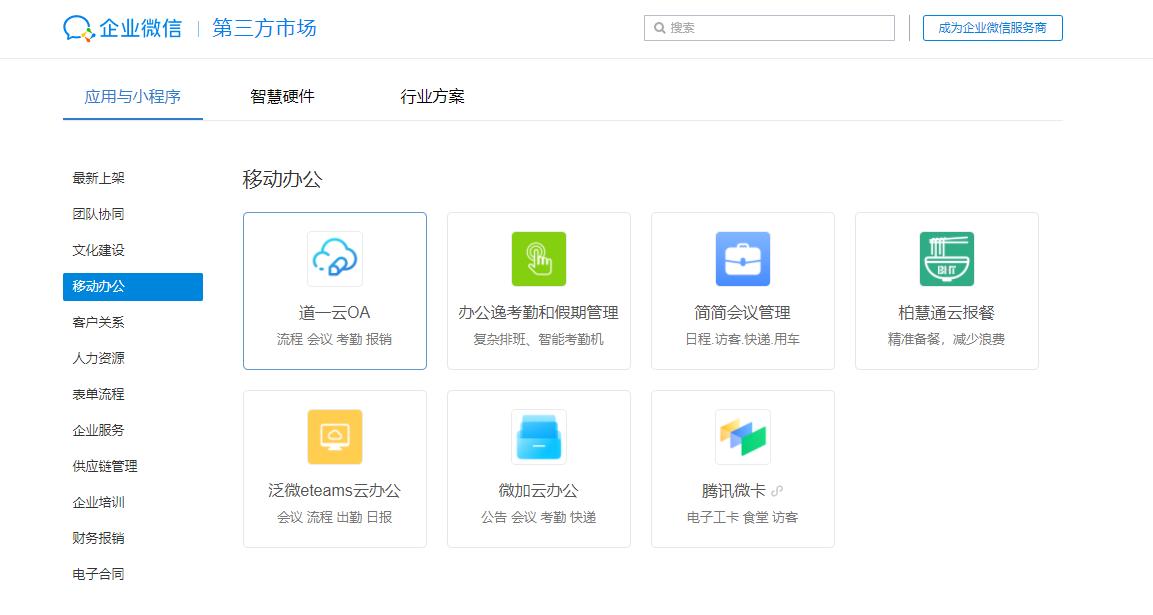Screen dimensions: 1153x615
Task: Click the search magnifier icon
Action: click(x=657, y=28)
